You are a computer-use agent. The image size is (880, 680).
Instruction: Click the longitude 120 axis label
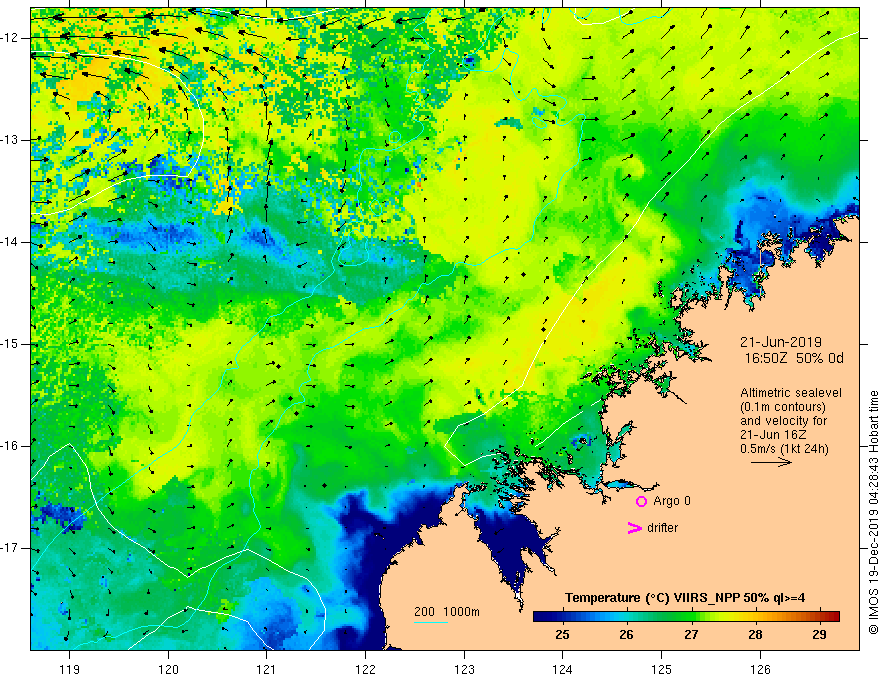(168, 669)
